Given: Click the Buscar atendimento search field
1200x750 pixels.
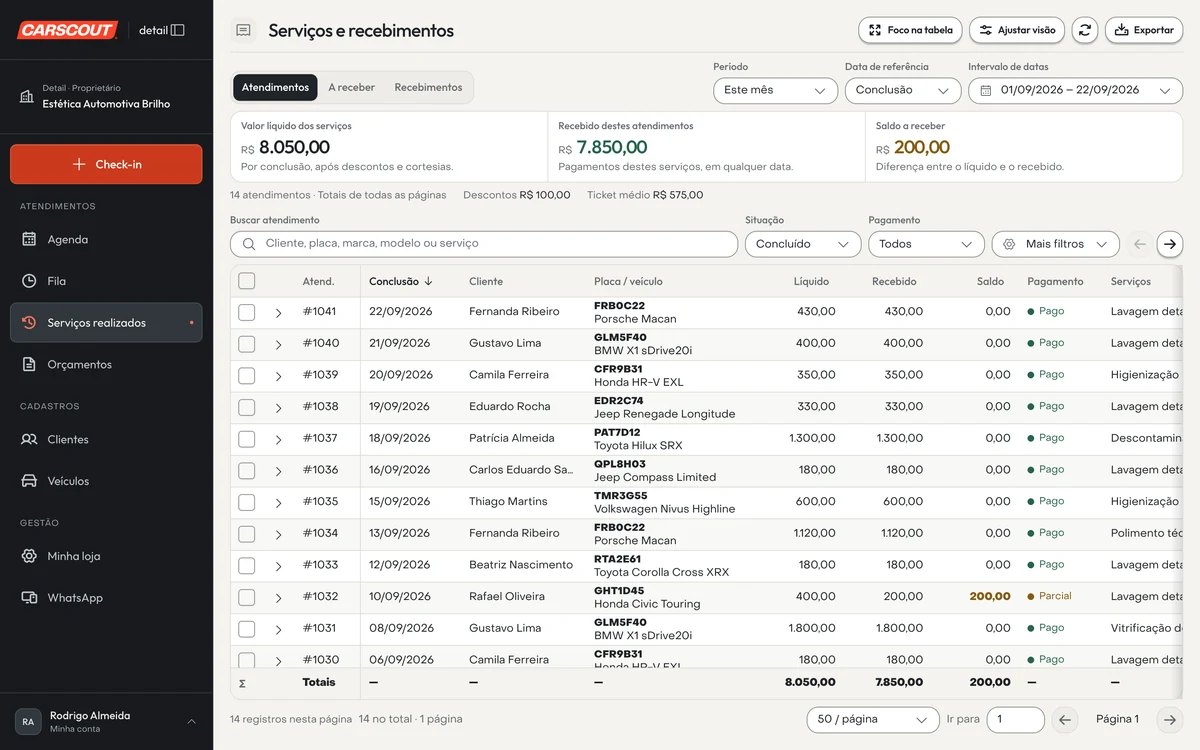Looking at the screenshot, I should tap(484, 244).
